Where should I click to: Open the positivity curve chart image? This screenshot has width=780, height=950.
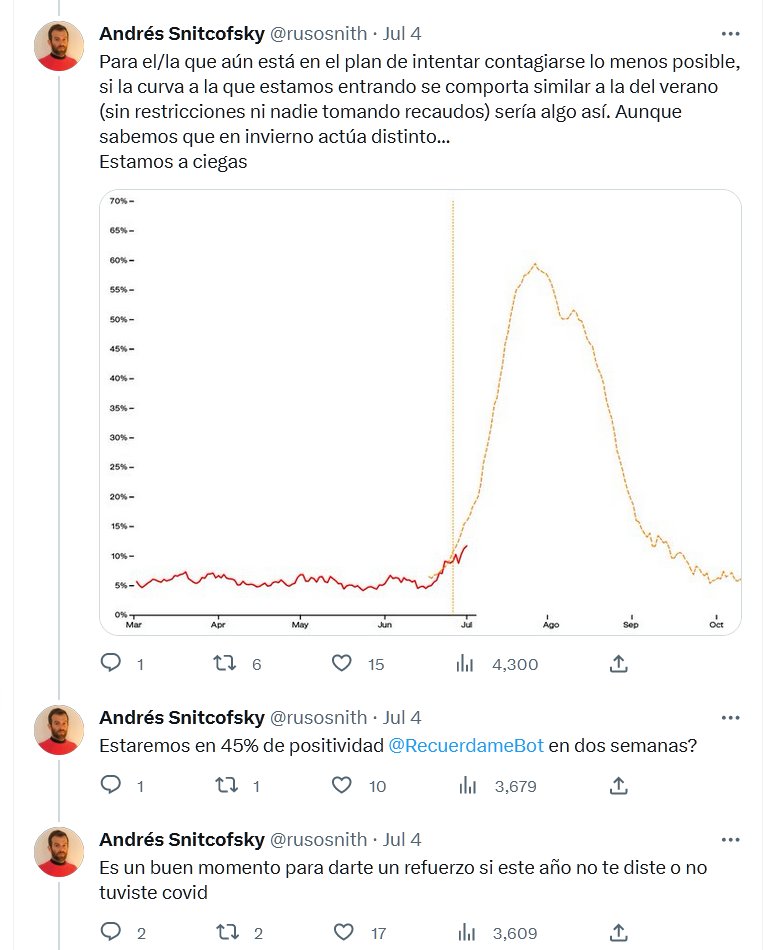(420, 412)
